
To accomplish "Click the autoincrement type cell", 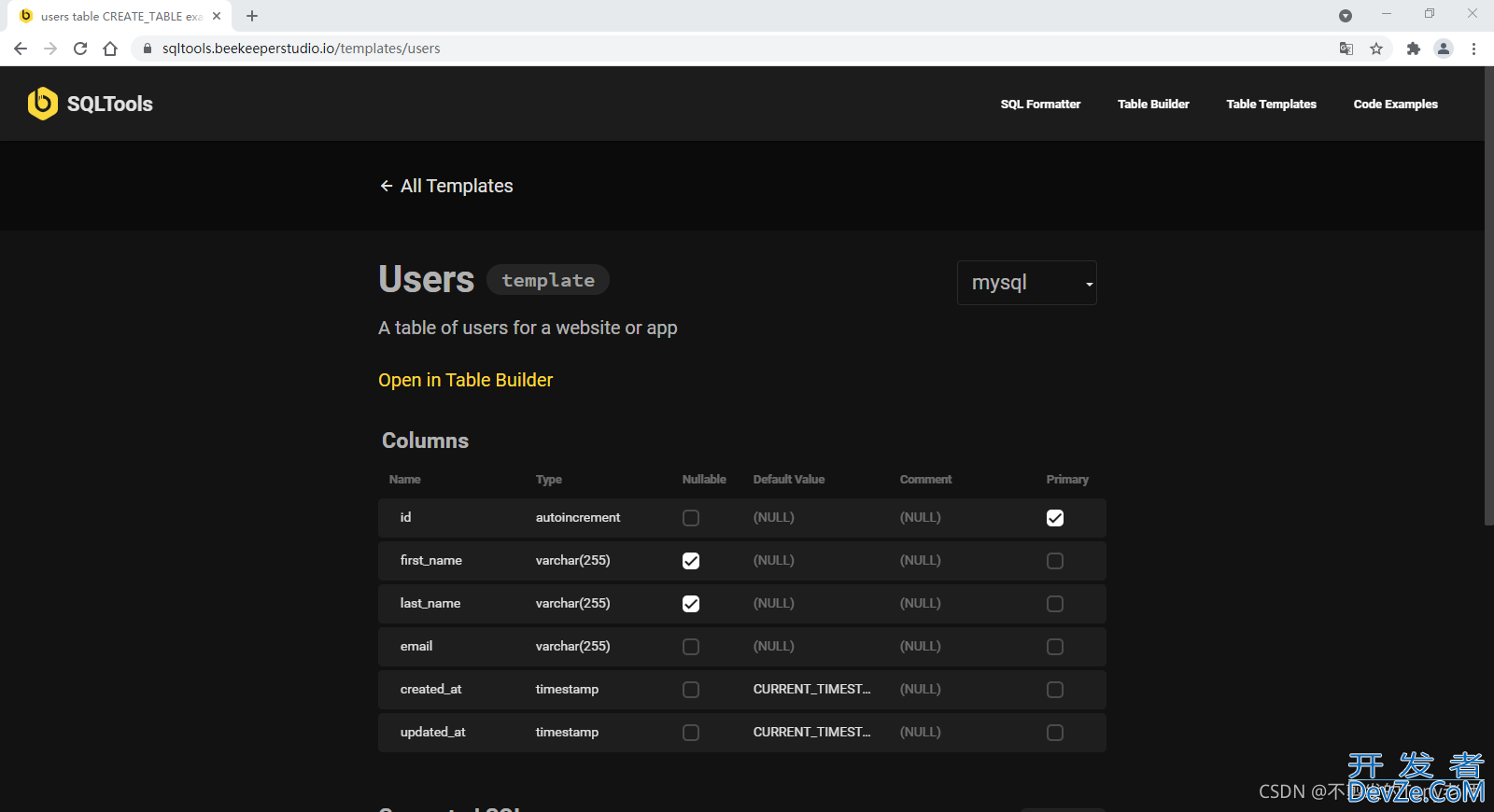I will [x=577, y=517].
